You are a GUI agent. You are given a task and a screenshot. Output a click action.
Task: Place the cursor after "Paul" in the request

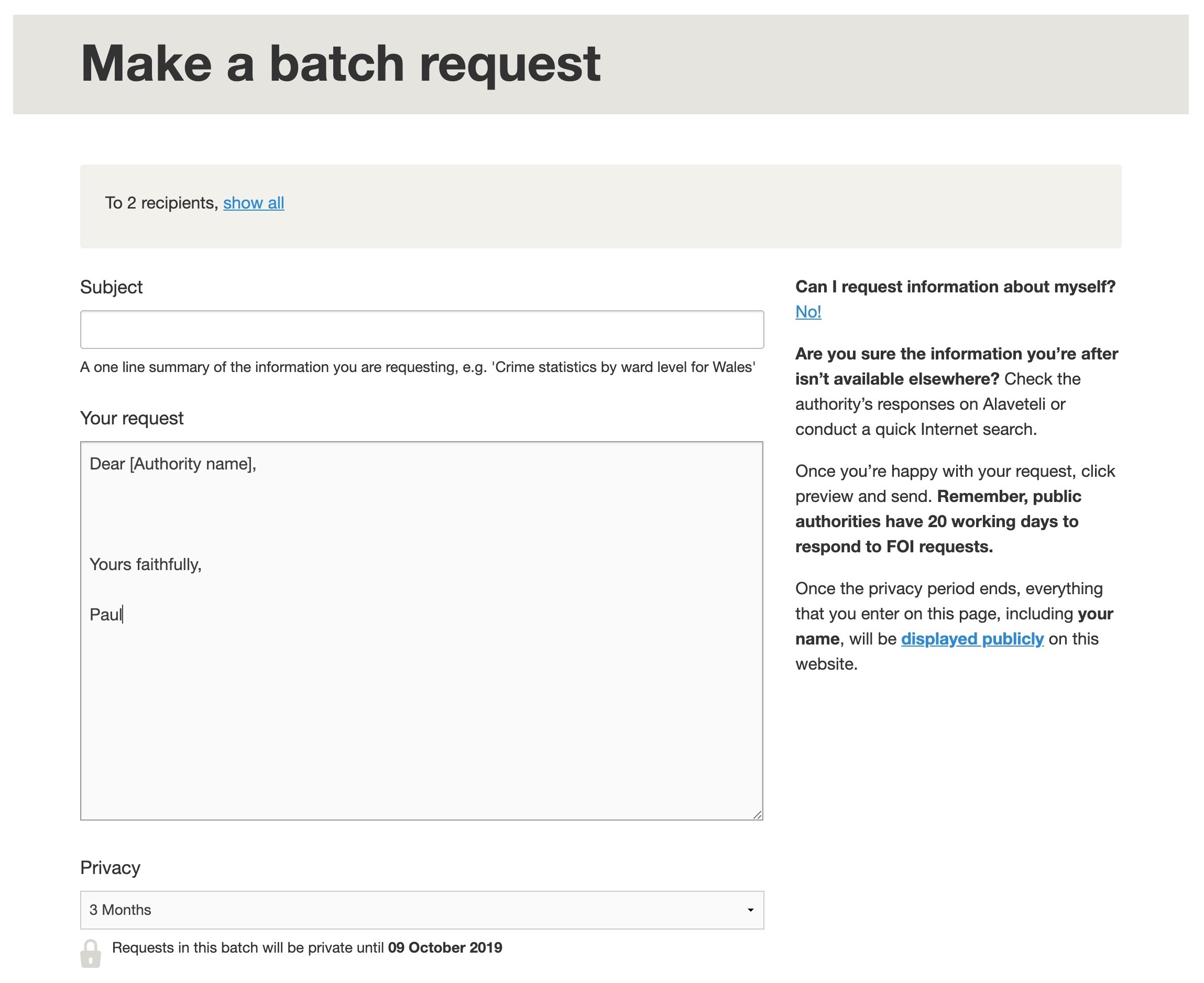tap(124, 614)
